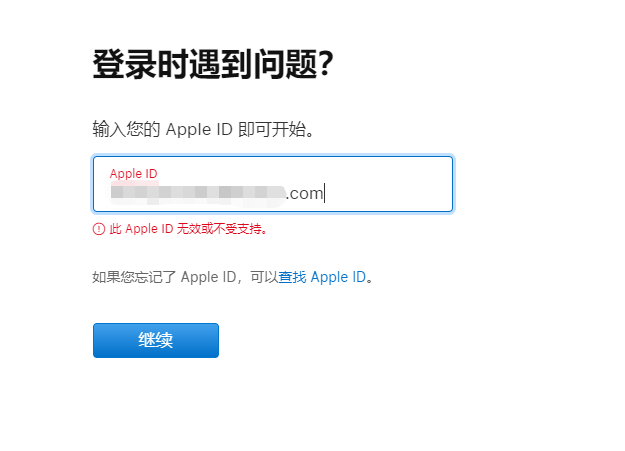This screenshot has width=625, height=451.
Task: Click the 如果您忘记了 helper text
Action: [134, 277]
